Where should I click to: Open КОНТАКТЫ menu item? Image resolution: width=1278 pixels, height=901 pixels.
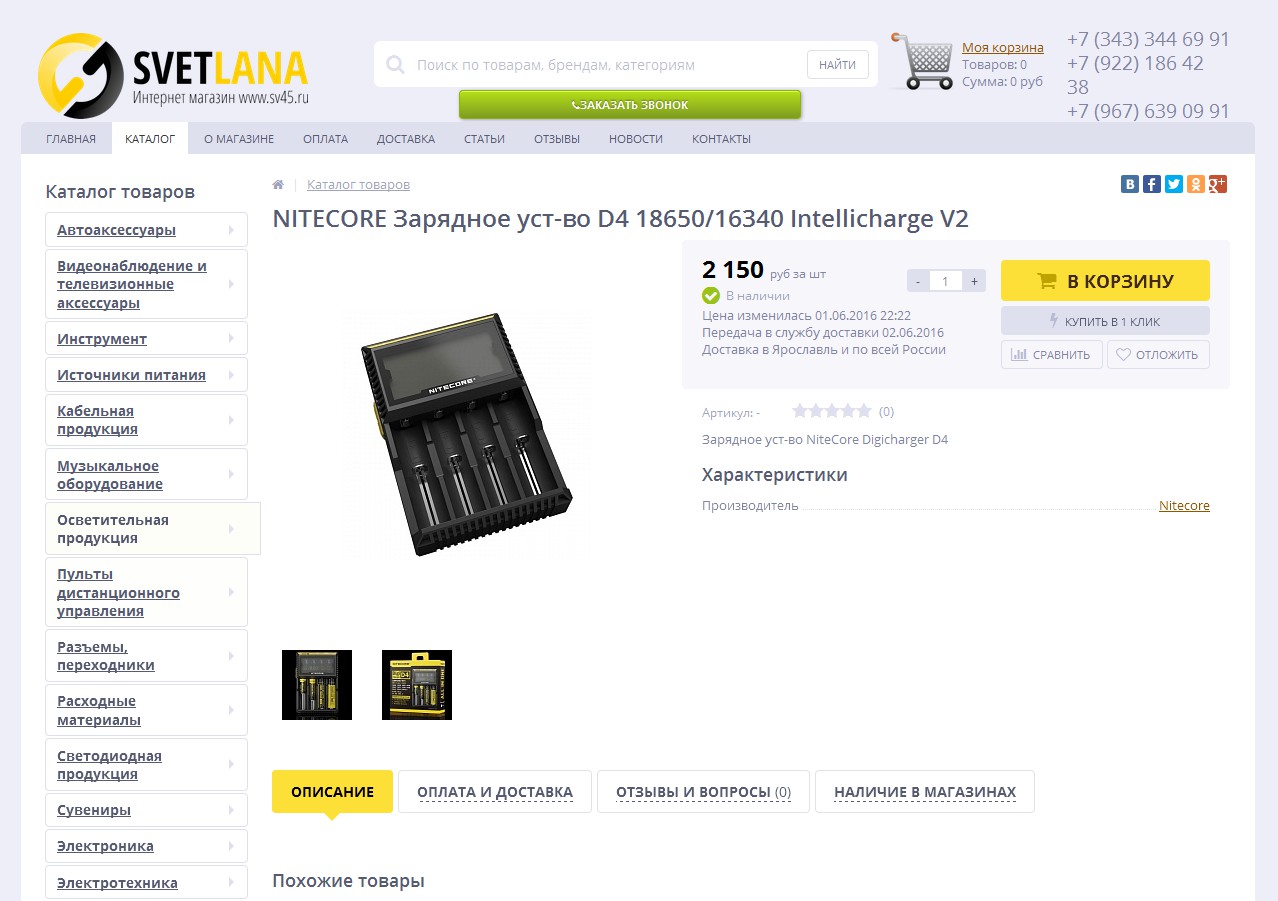[x=721, y=139]
